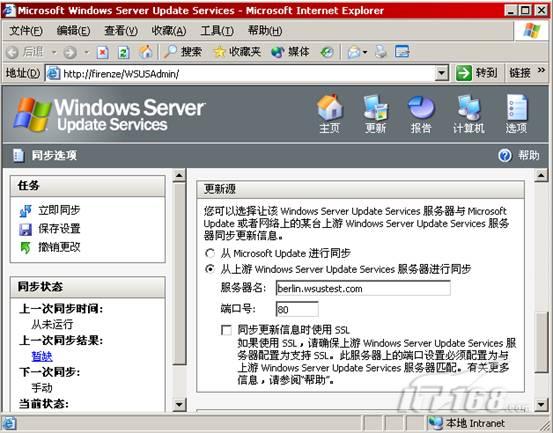This screenshot has width=553, height=433.
Task: Click the history icon in IE toolbar
Action: click(327, 53)
